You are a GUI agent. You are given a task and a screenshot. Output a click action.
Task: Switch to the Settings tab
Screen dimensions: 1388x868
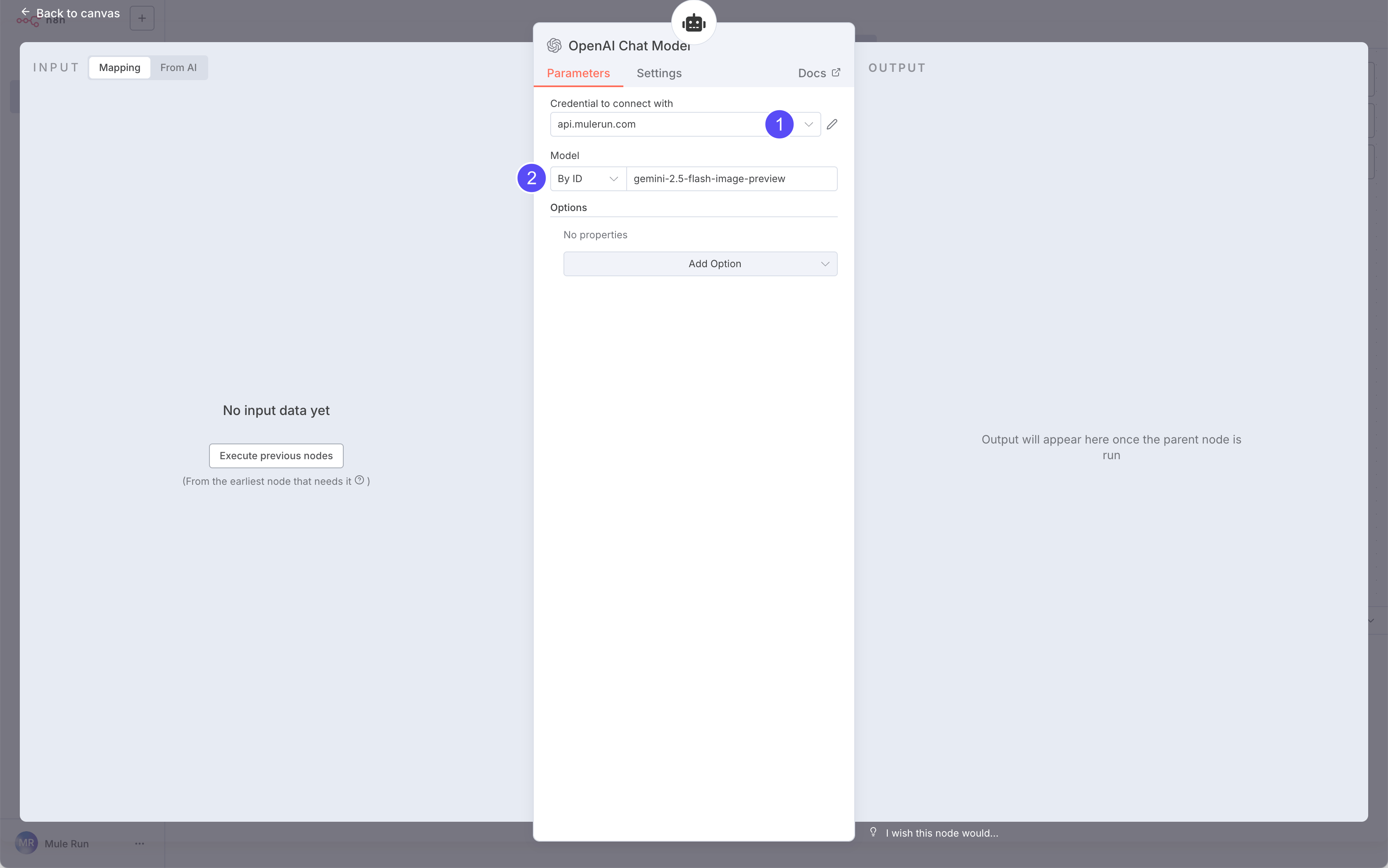click(659, 73)
